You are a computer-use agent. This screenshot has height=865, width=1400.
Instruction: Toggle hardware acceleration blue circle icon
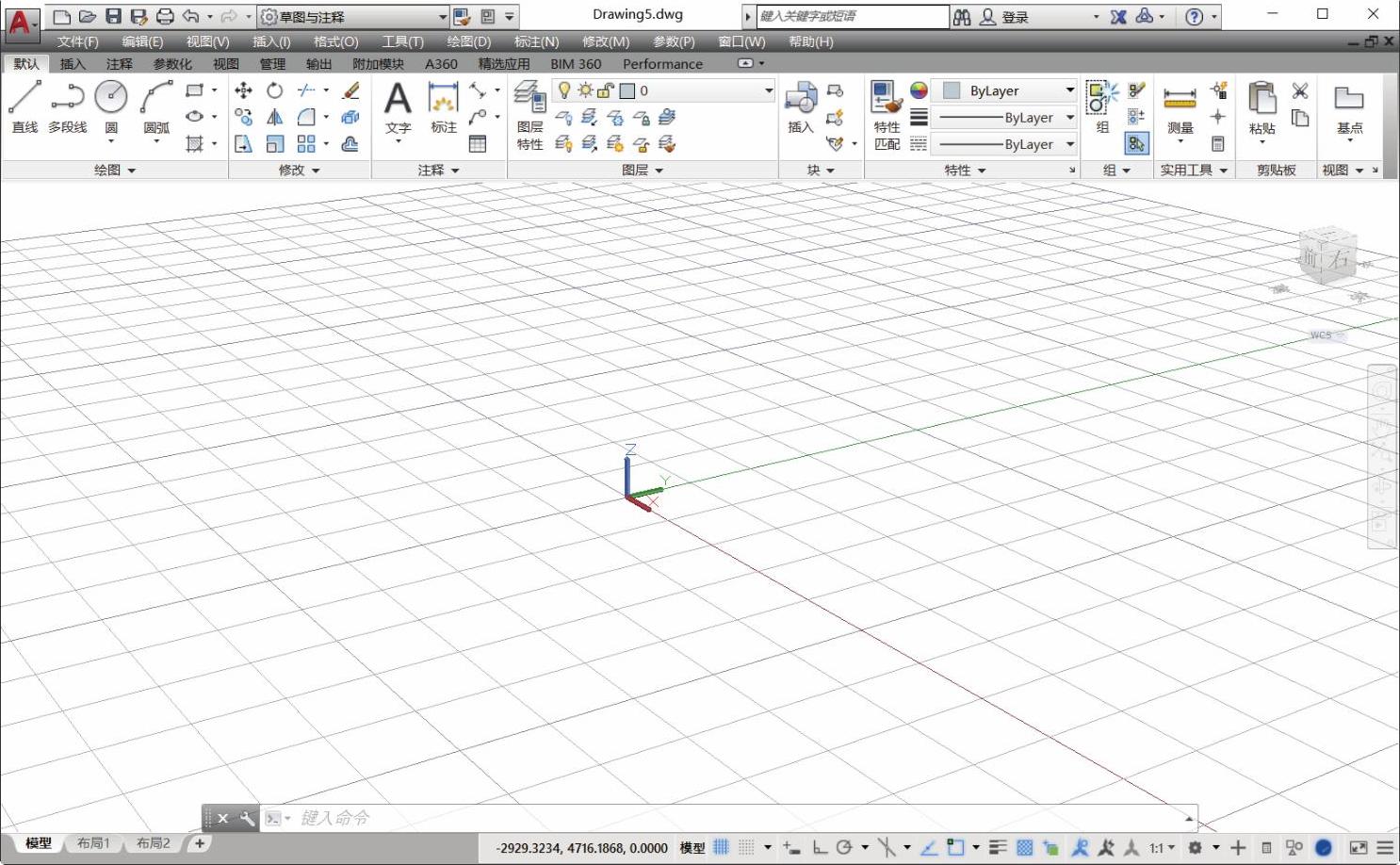pos(1324,847)
